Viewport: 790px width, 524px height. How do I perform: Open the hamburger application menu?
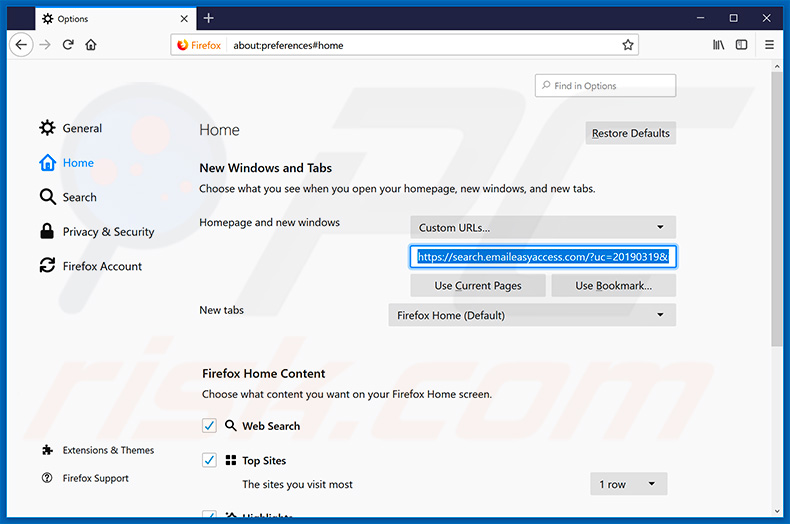(769, 45)
